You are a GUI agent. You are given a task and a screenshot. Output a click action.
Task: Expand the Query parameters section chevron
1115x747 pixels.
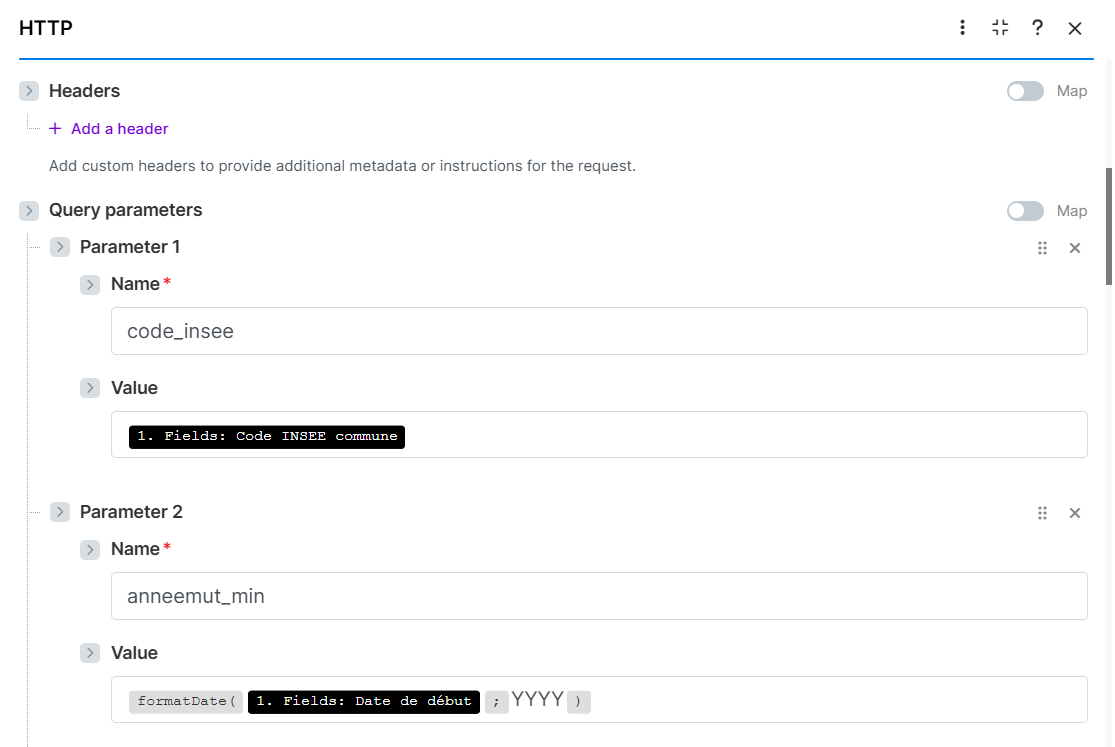coord(28,211)
